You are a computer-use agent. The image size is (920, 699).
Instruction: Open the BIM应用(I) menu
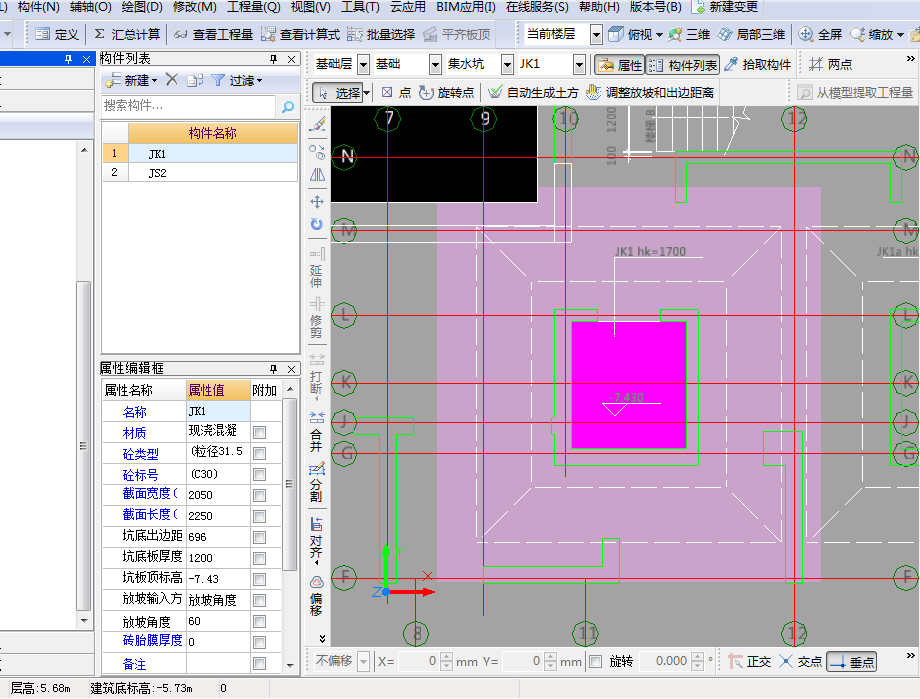(465, 7)
